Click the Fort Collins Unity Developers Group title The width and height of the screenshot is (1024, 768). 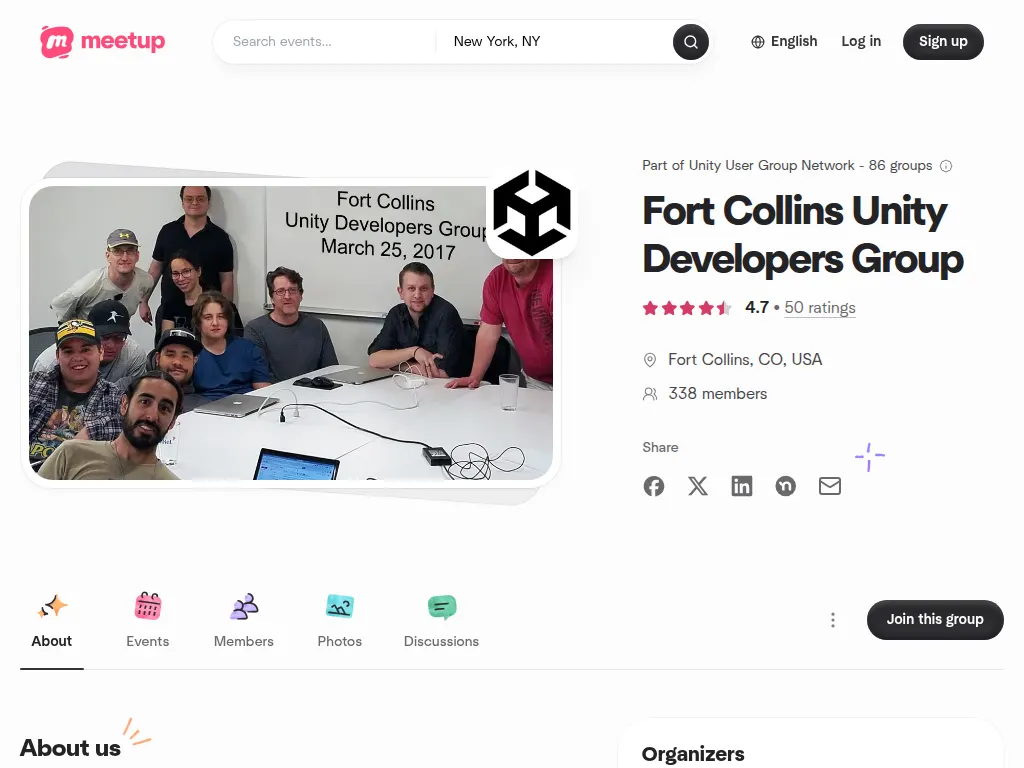point(803,234)
